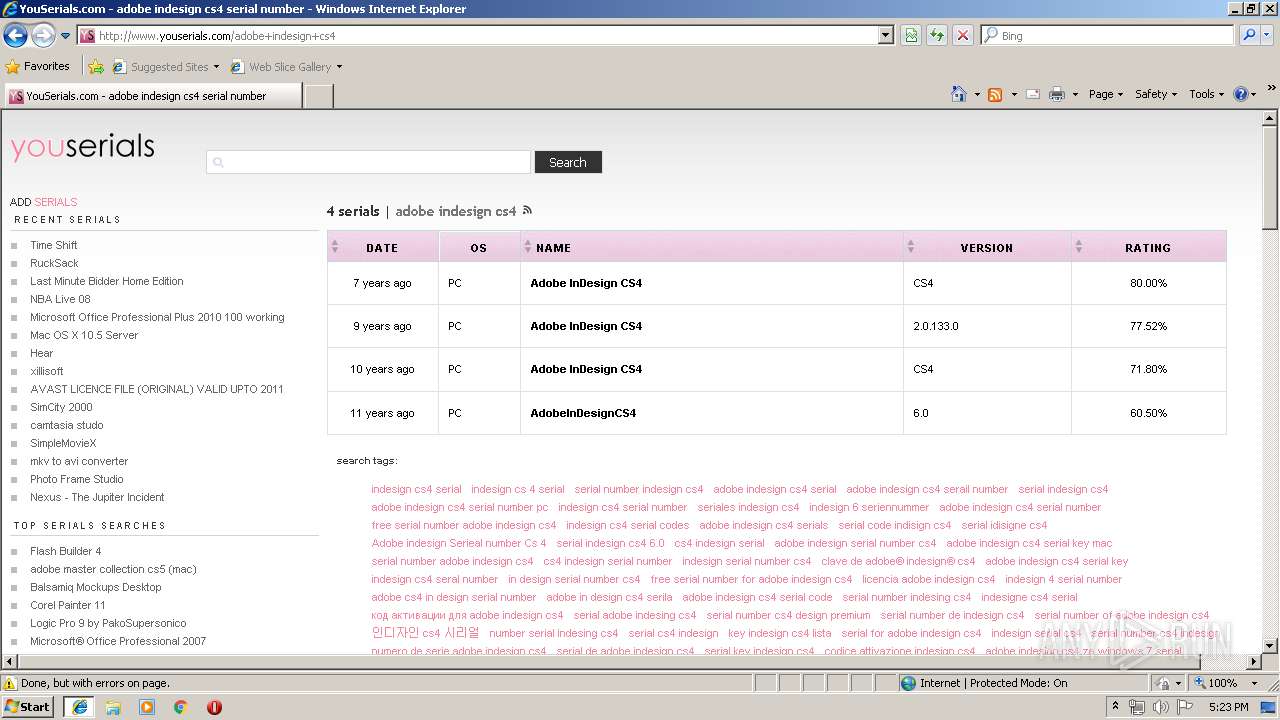This screenshot has height=720, width=1280.
Task: Click the Refresh page icon
Action: 937,36
